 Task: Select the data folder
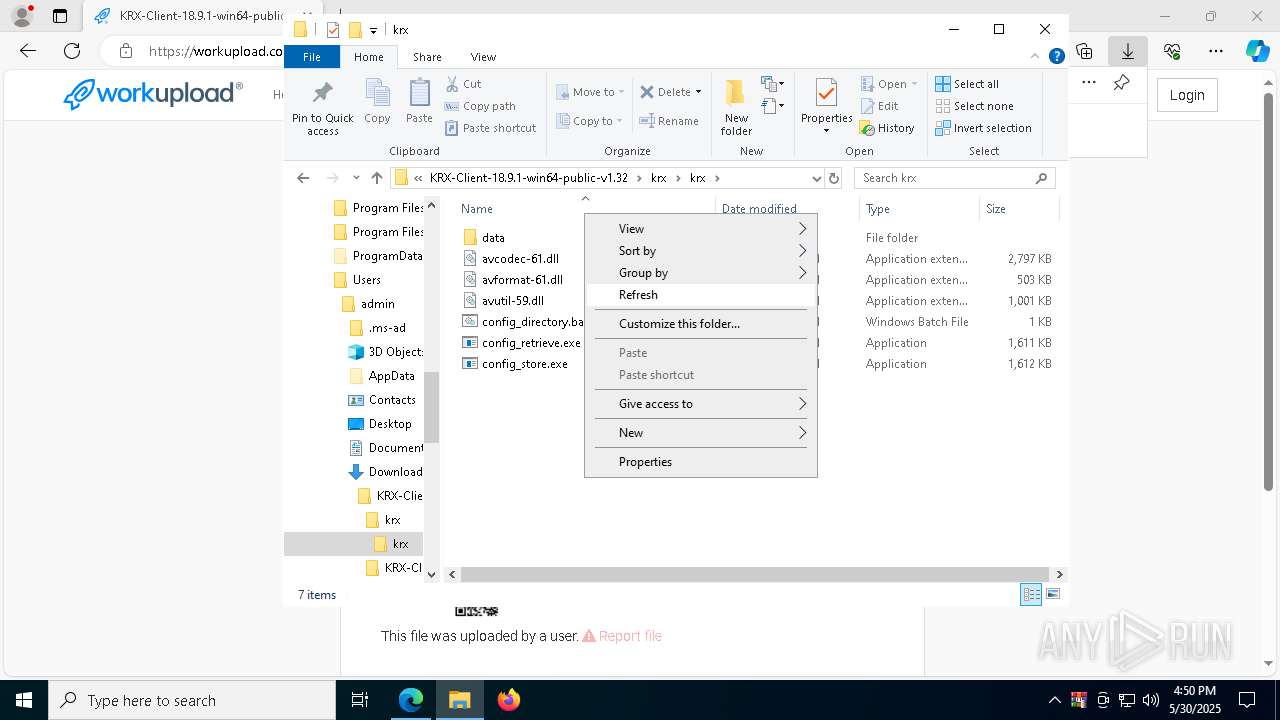click(x=484, y=238)
